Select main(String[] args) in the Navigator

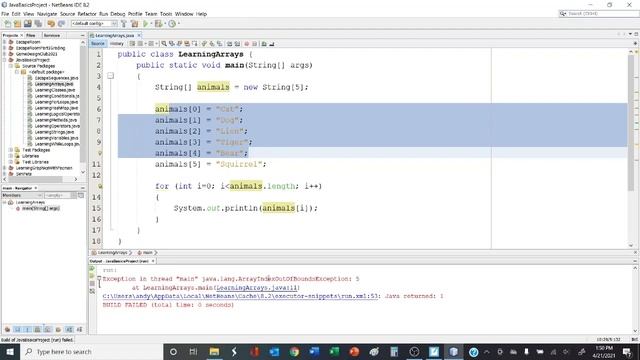point(40,209)
